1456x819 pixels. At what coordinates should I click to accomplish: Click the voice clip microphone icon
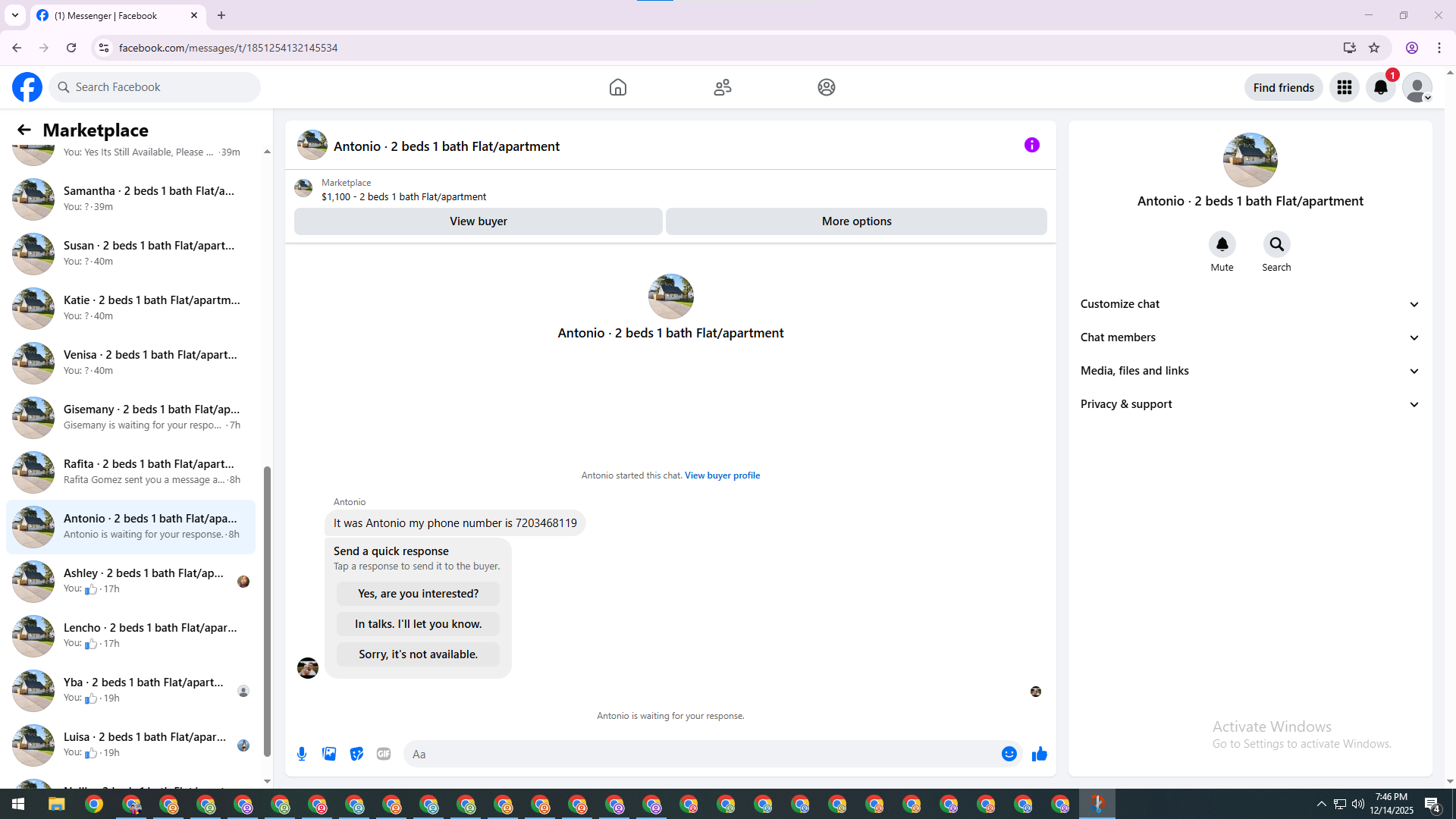tap(302, 754)
